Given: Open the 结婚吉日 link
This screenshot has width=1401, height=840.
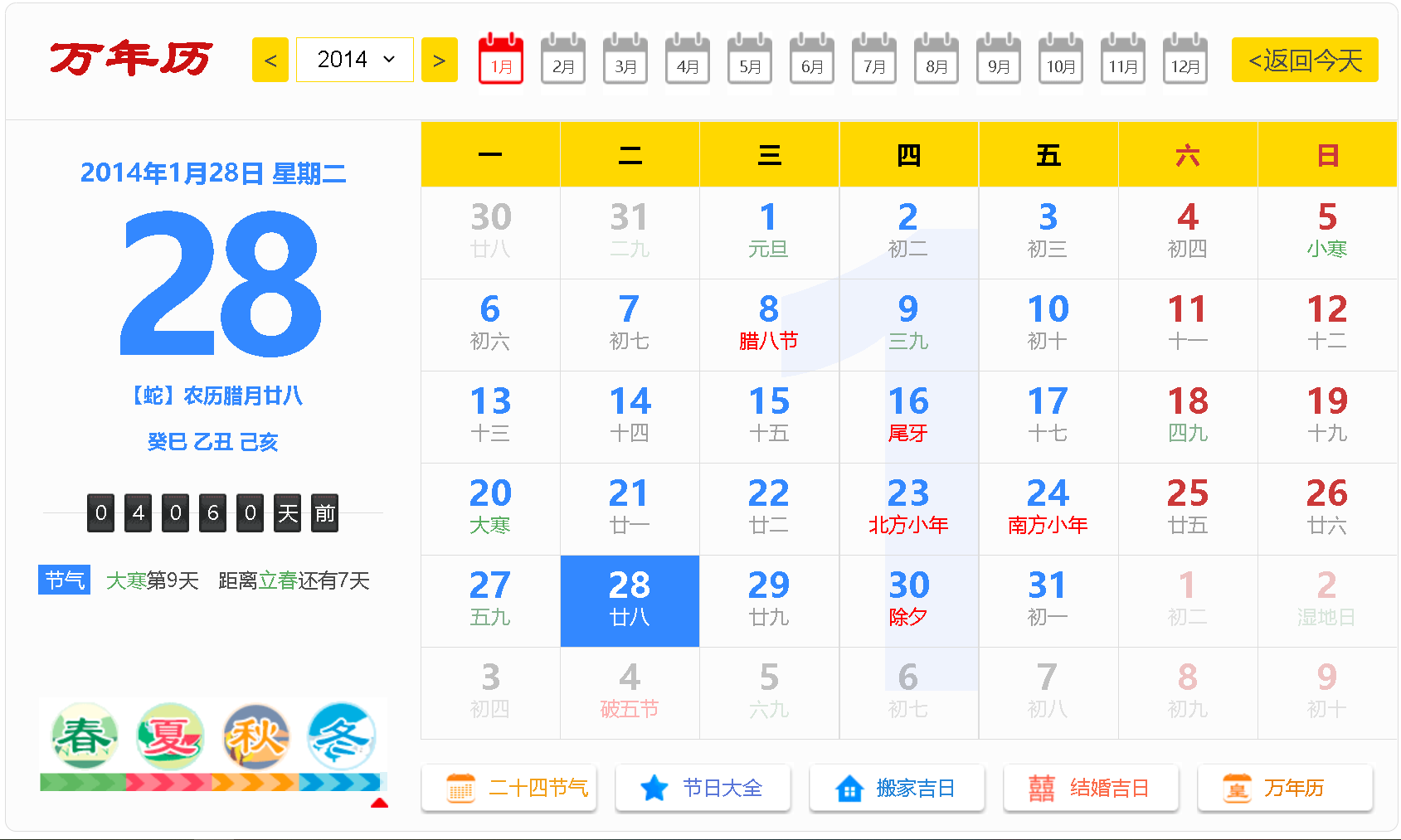Looking at the screenshot, I should click(x=1092, y=788).
